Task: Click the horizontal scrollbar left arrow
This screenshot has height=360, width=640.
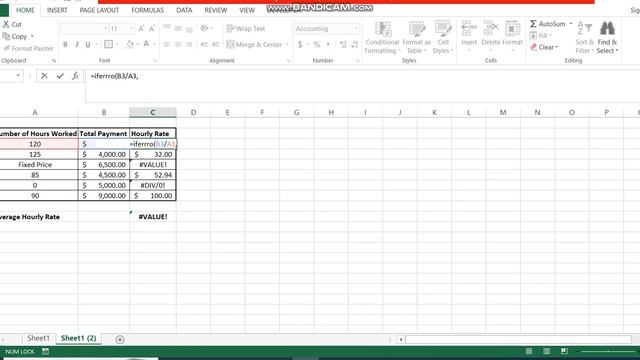Action: [401, 339]
